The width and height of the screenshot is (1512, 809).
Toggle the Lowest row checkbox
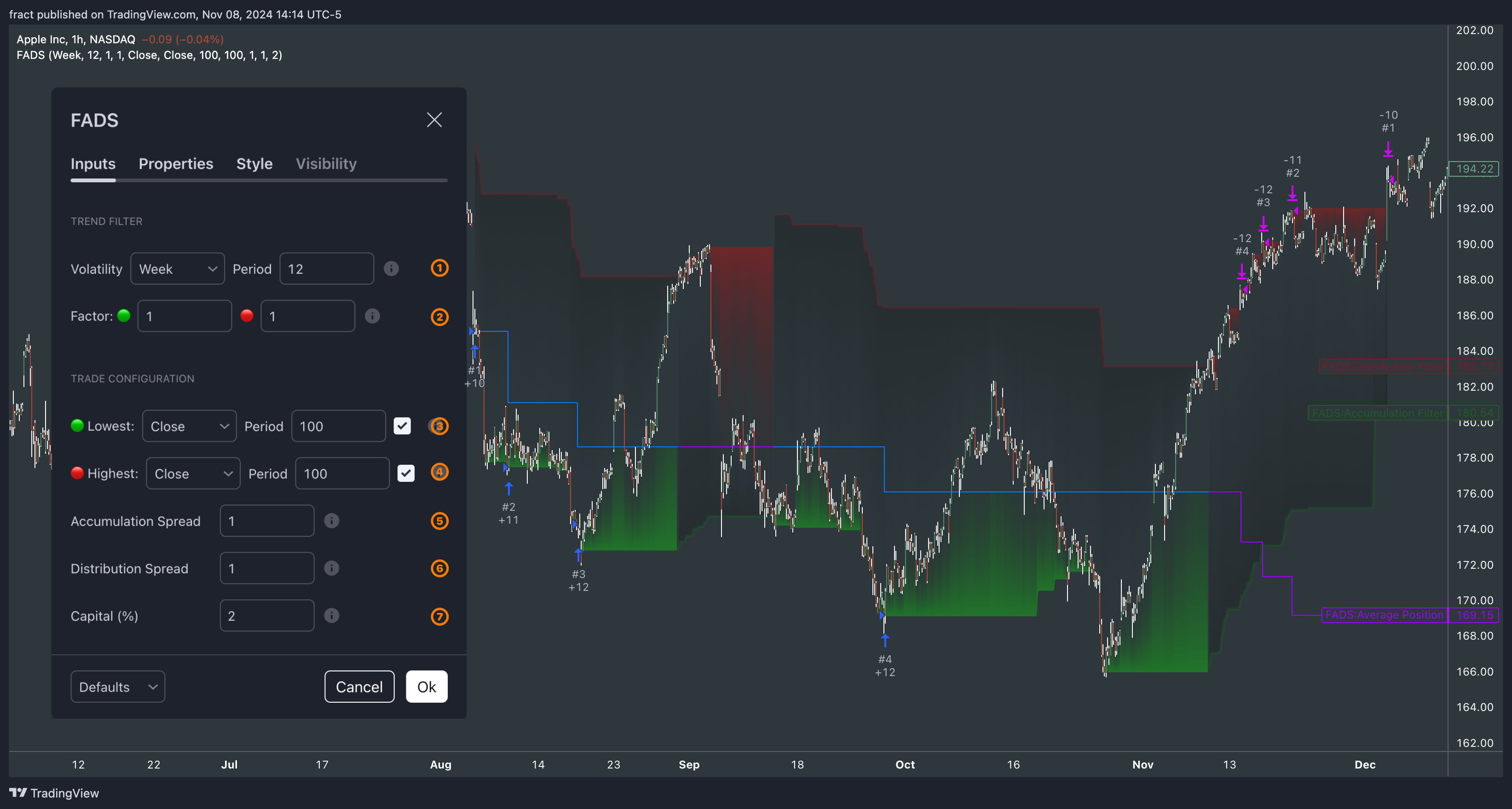click(x=402, y=426)
